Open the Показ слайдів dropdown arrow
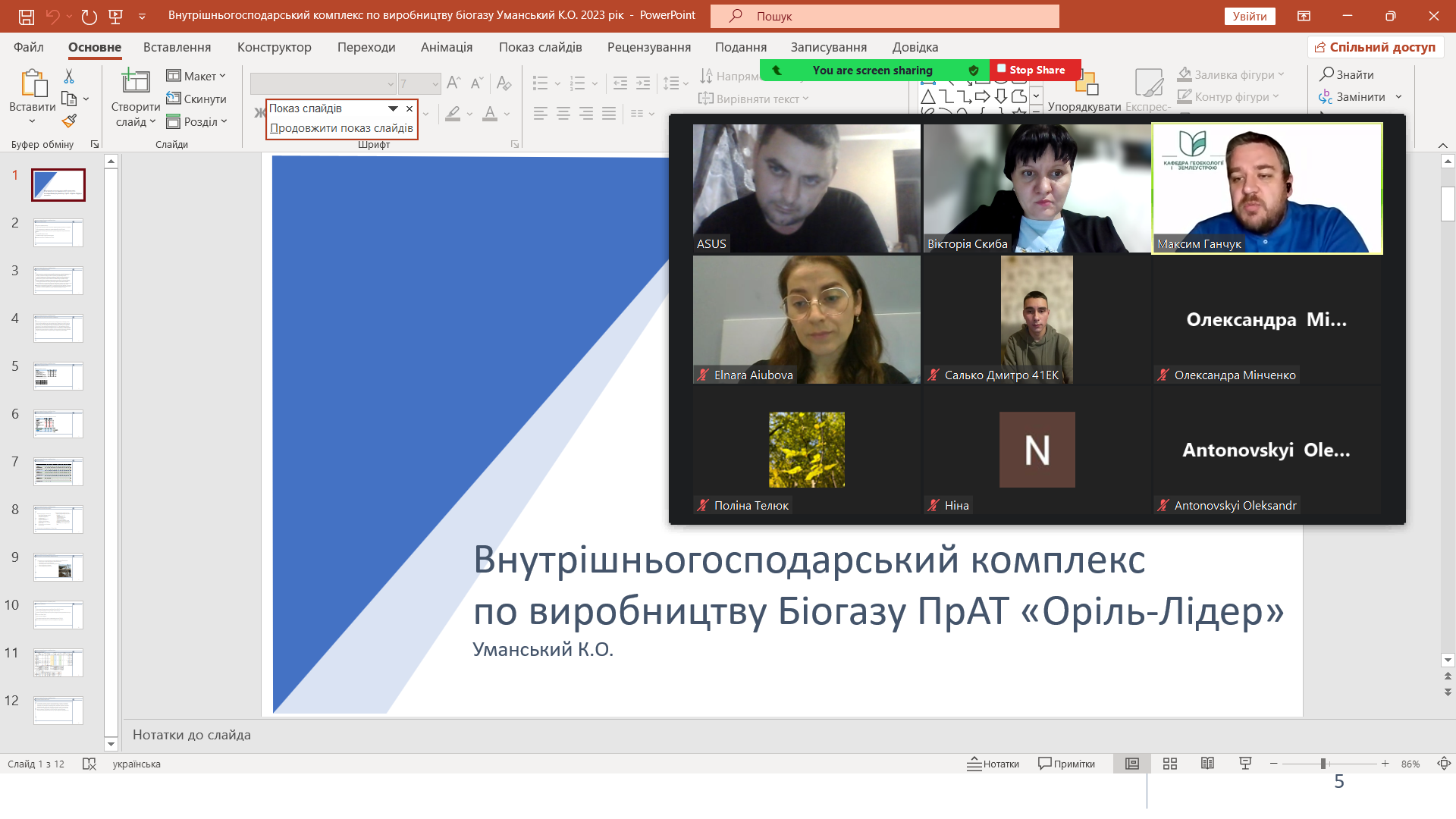Screen dimensions: 1456x819 pos(393,108)
